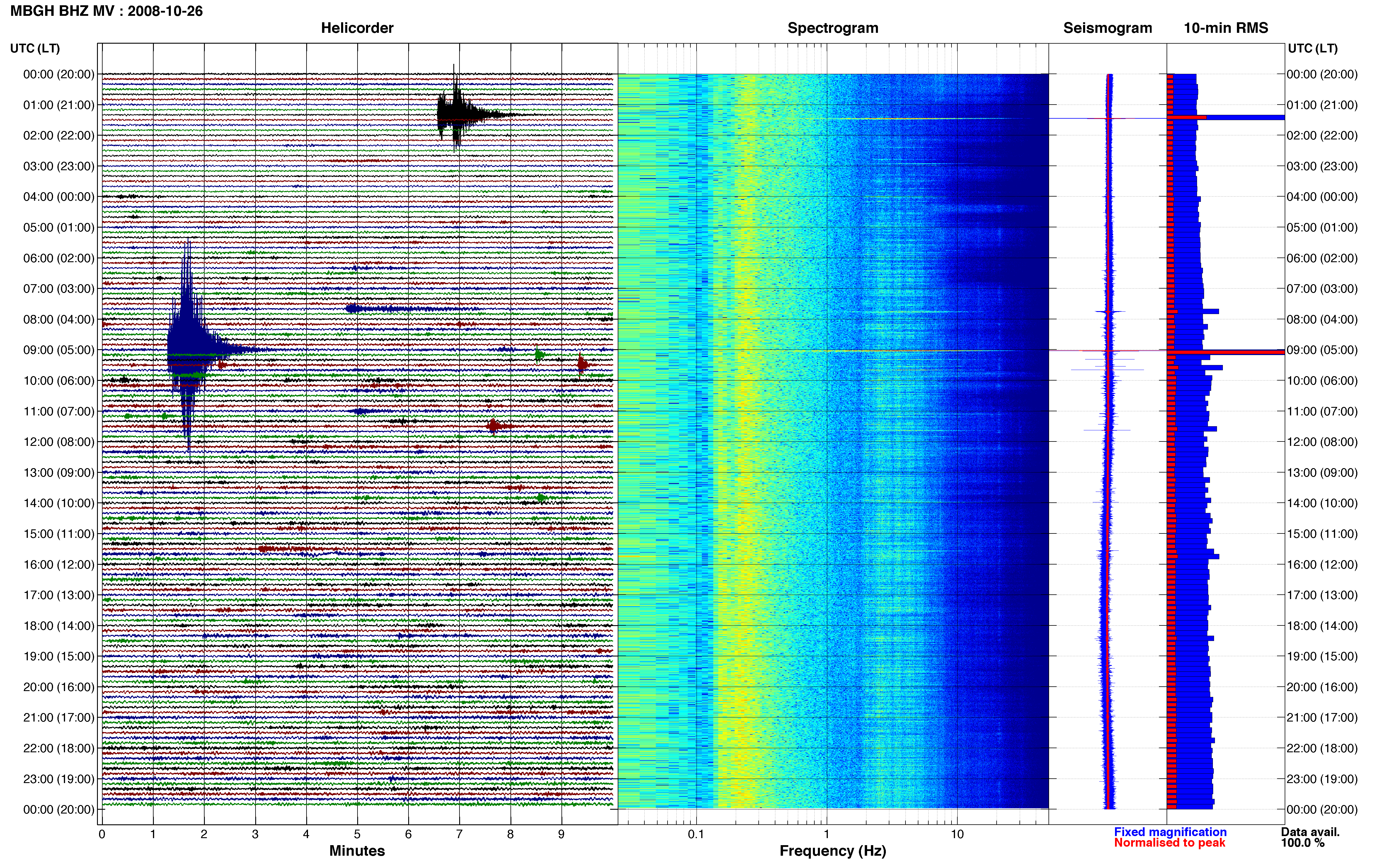This screenshot has width=1389, height=868.
Task: Click Helicorder-side time label '03:00 (23:00)'
Action: [59, 166]
